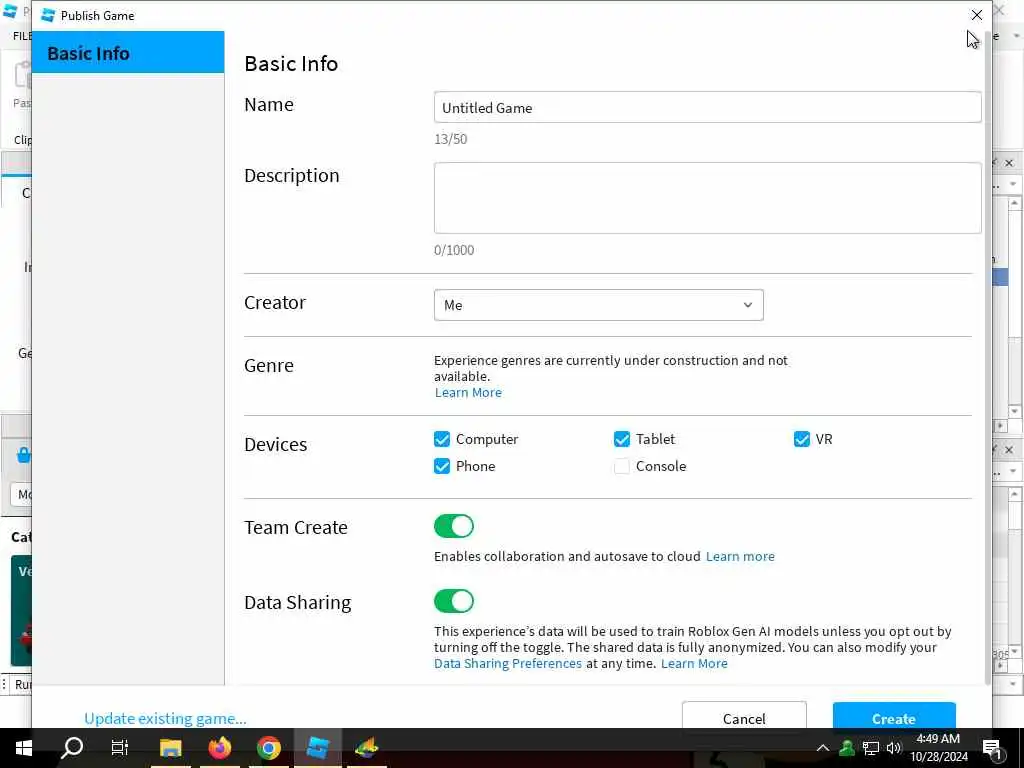This screenshot has width=1024, height=768.
Task: Switch to Roblox Studio taskbar icon
Action: point(317,747)
